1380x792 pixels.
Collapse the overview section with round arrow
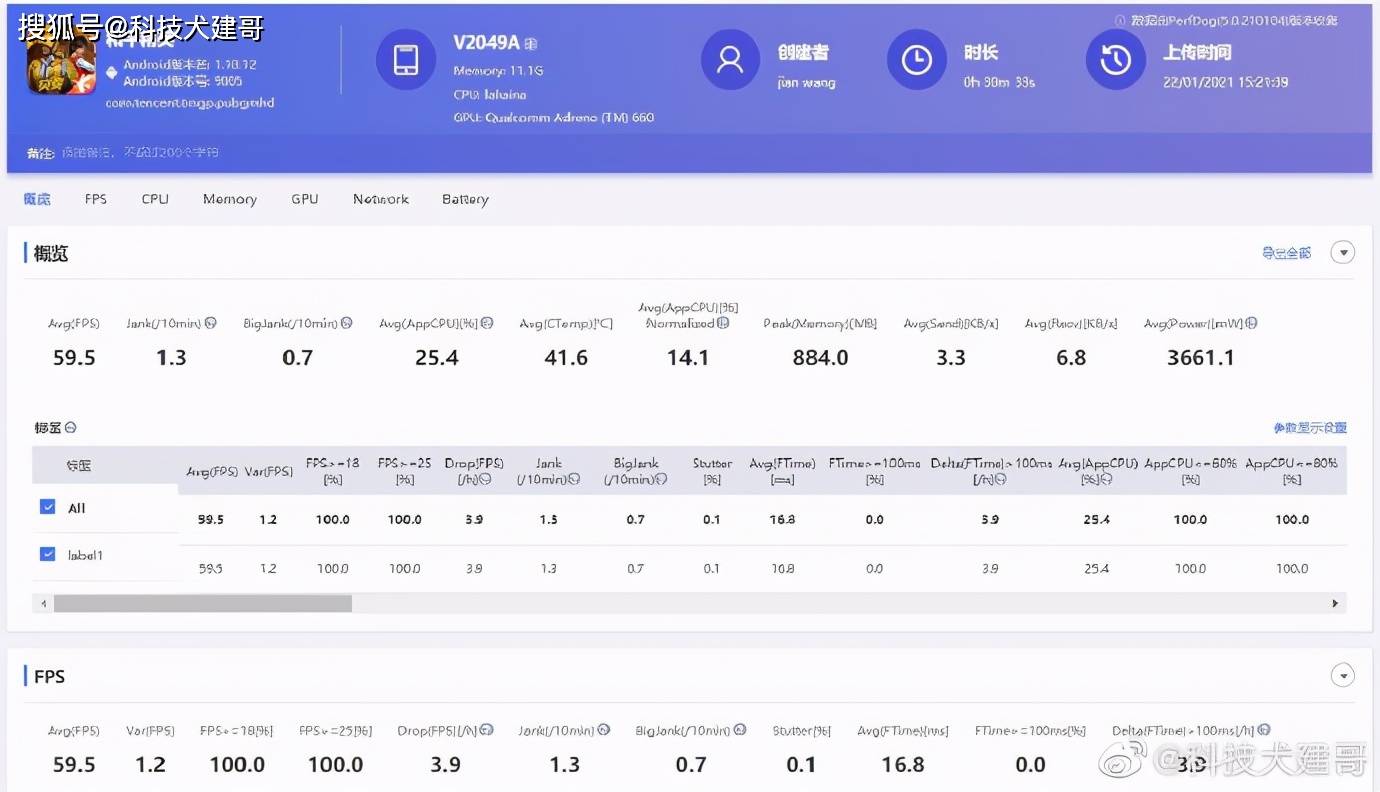[1342, 253]
